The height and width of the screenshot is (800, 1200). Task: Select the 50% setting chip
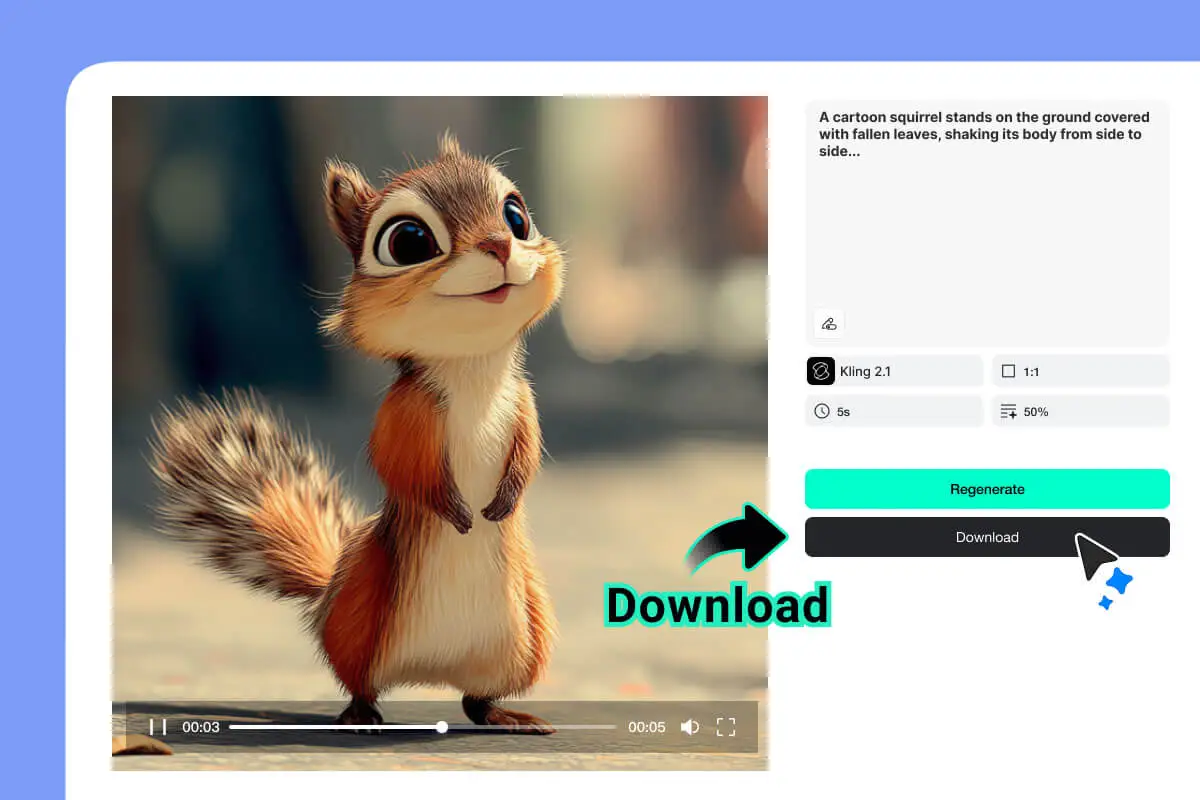point(1080,411)
